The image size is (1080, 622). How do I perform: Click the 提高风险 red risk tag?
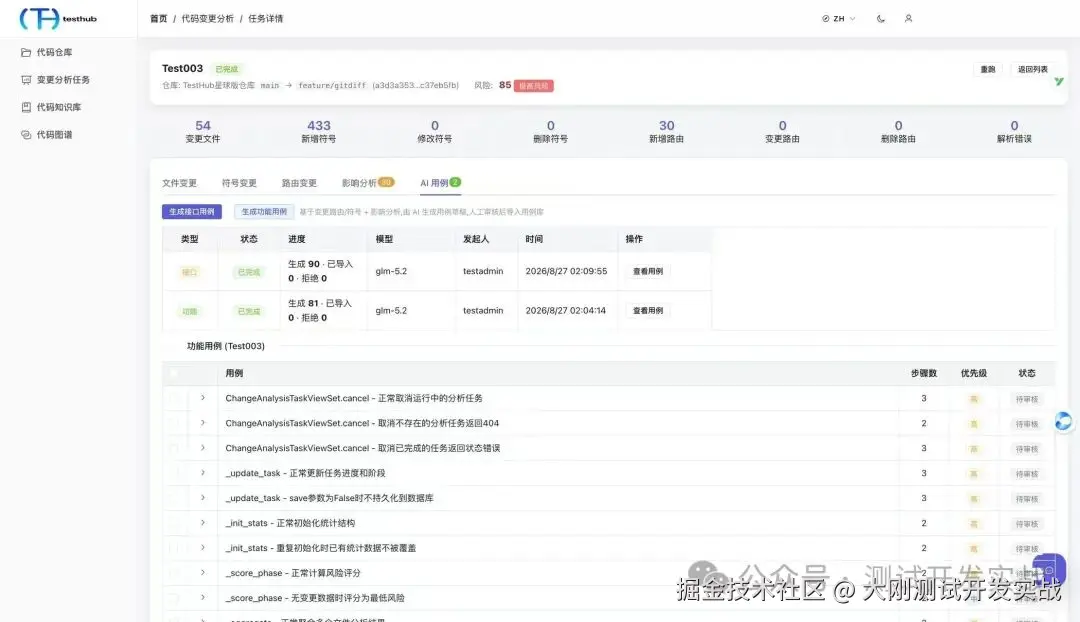tap(533, 86)
